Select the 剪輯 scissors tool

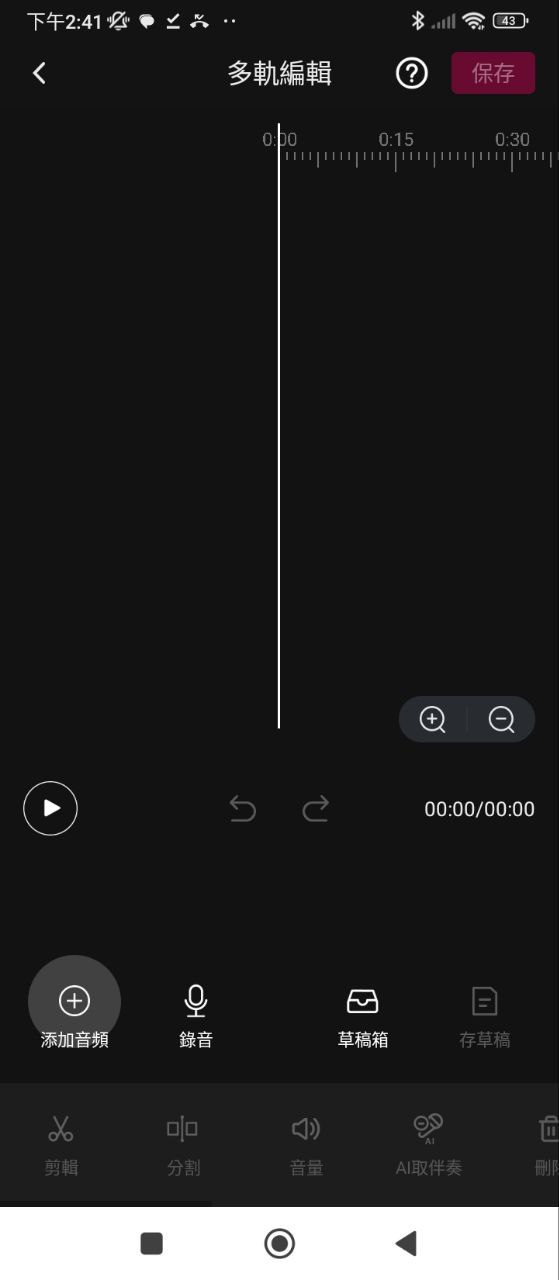(x=61, y=1145)
